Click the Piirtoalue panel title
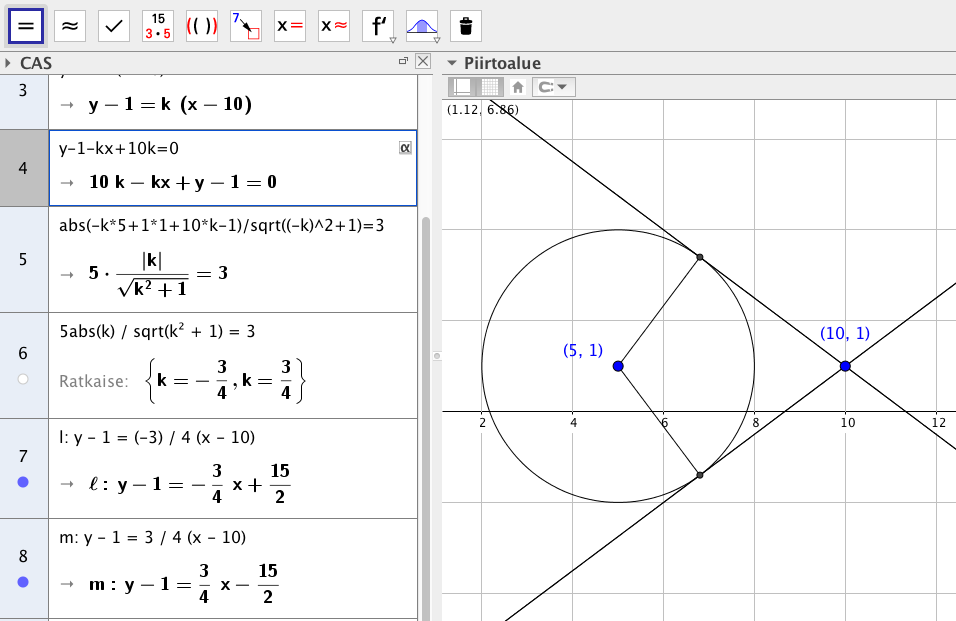Screen dimensions: 956x621 click(502, 63)
